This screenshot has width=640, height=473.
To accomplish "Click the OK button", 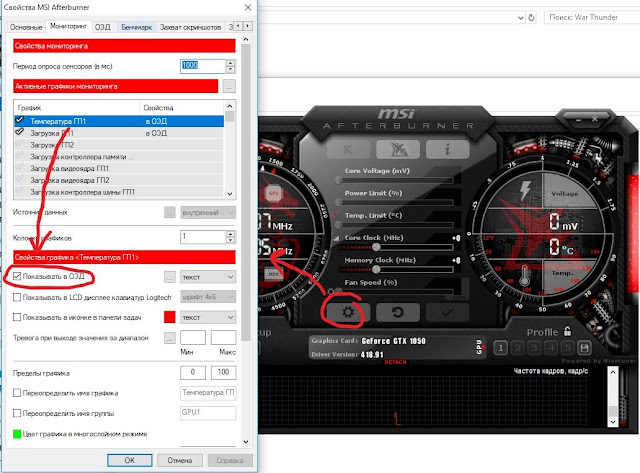I will click(129, 460).
